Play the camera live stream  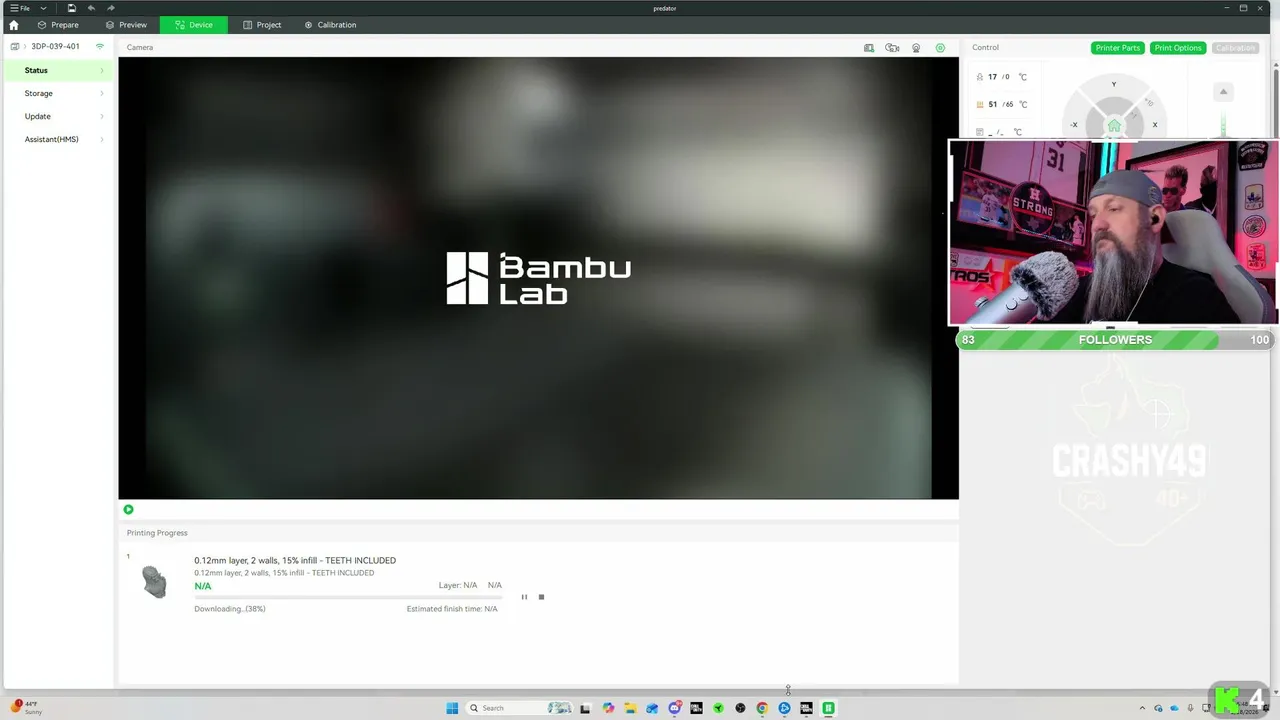point(128,509)
